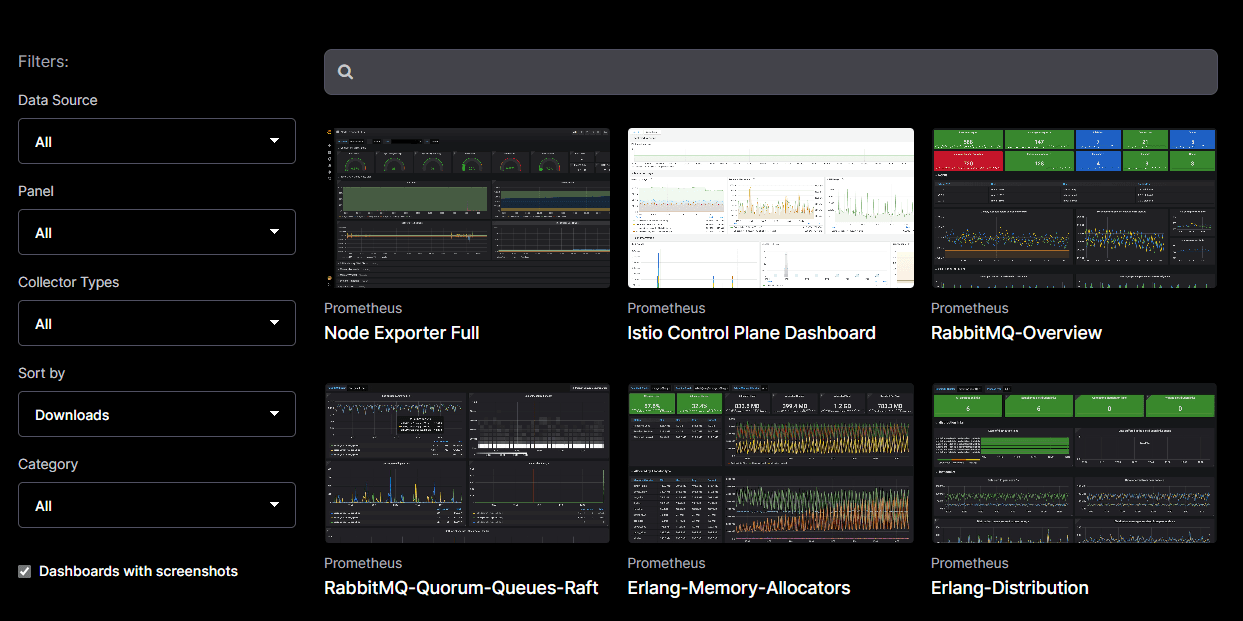
Task: Click the "Filters:" heading text
Action: click(43, 62)
